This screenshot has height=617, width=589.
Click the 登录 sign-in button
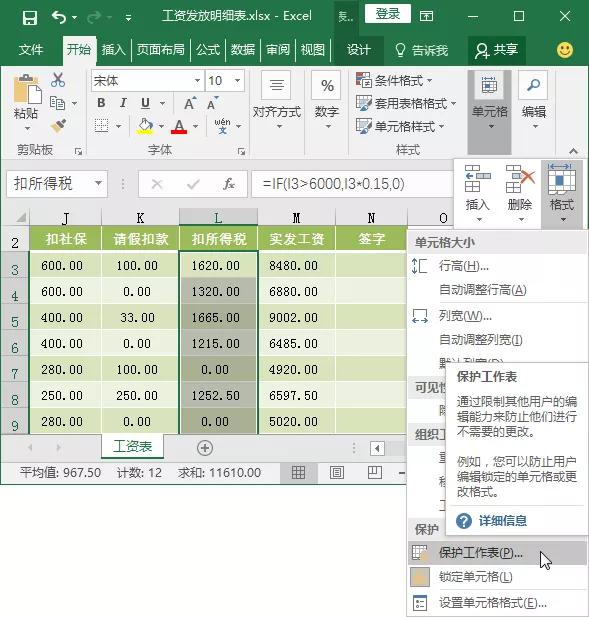[x=388, y=14]
